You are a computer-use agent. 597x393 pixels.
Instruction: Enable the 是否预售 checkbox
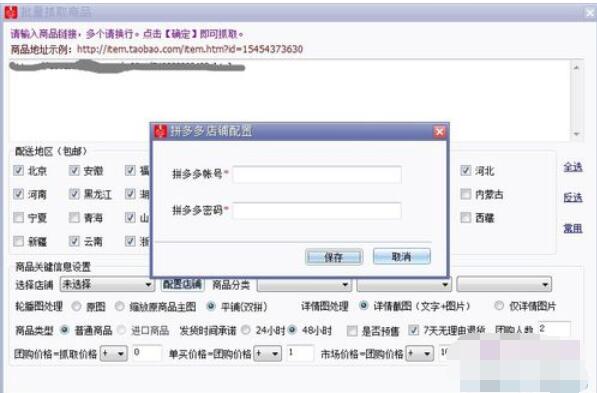tap(352, 330)
